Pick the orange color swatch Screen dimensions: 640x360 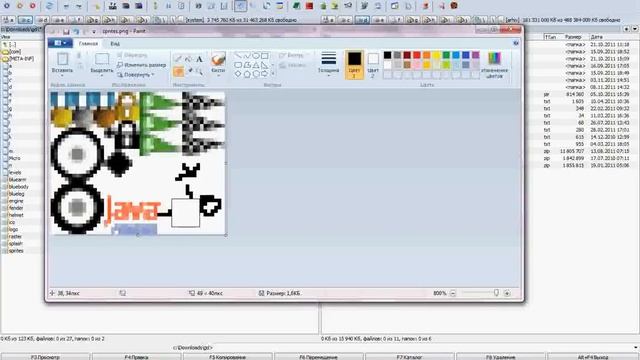click(427, 55)
